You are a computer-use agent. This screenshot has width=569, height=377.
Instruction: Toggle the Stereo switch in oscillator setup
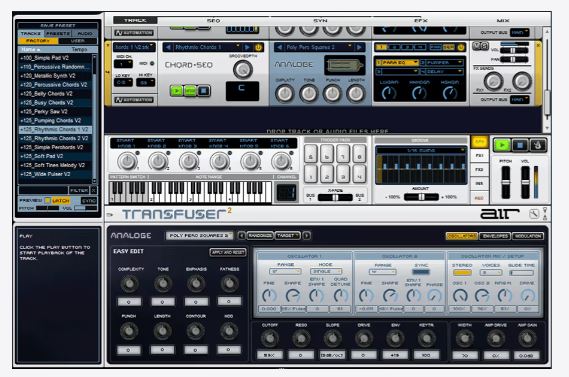[462, 272]
